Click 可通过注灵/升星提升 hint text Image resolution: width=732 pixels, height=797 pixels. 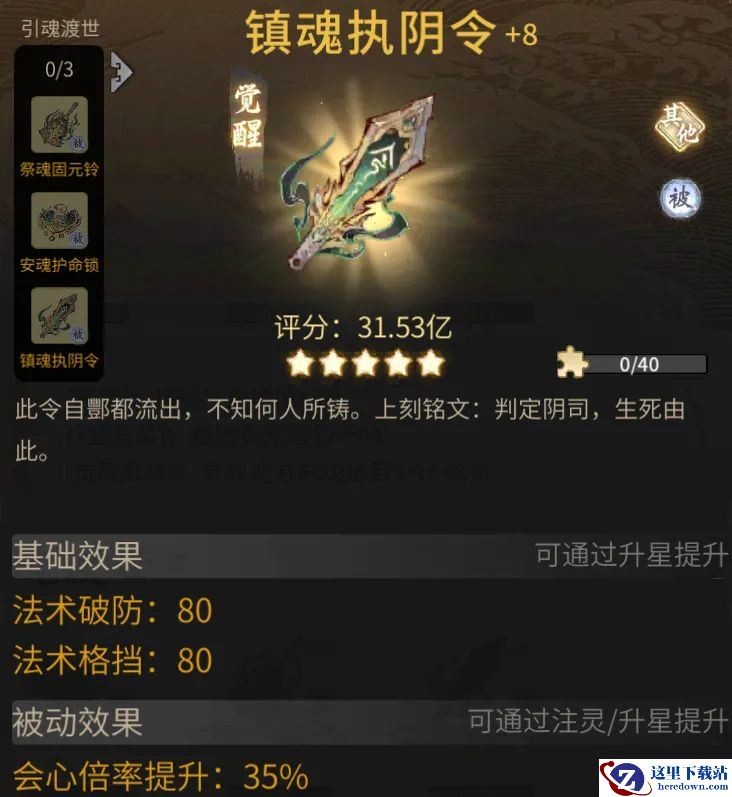pyautogui.click(x=597, y=721)
